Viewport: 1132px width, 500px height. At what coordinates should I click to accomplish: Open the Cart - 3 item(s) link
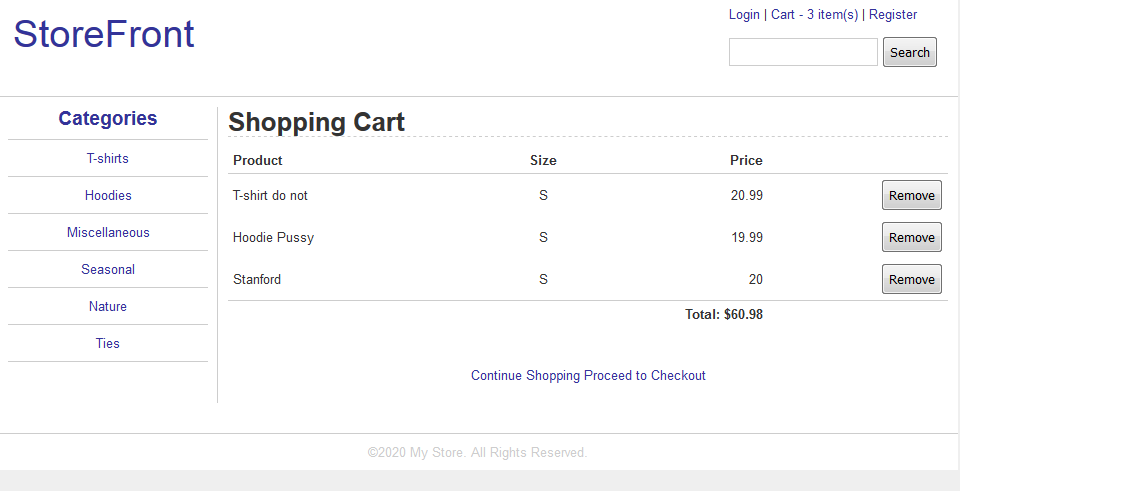[814, 14]
